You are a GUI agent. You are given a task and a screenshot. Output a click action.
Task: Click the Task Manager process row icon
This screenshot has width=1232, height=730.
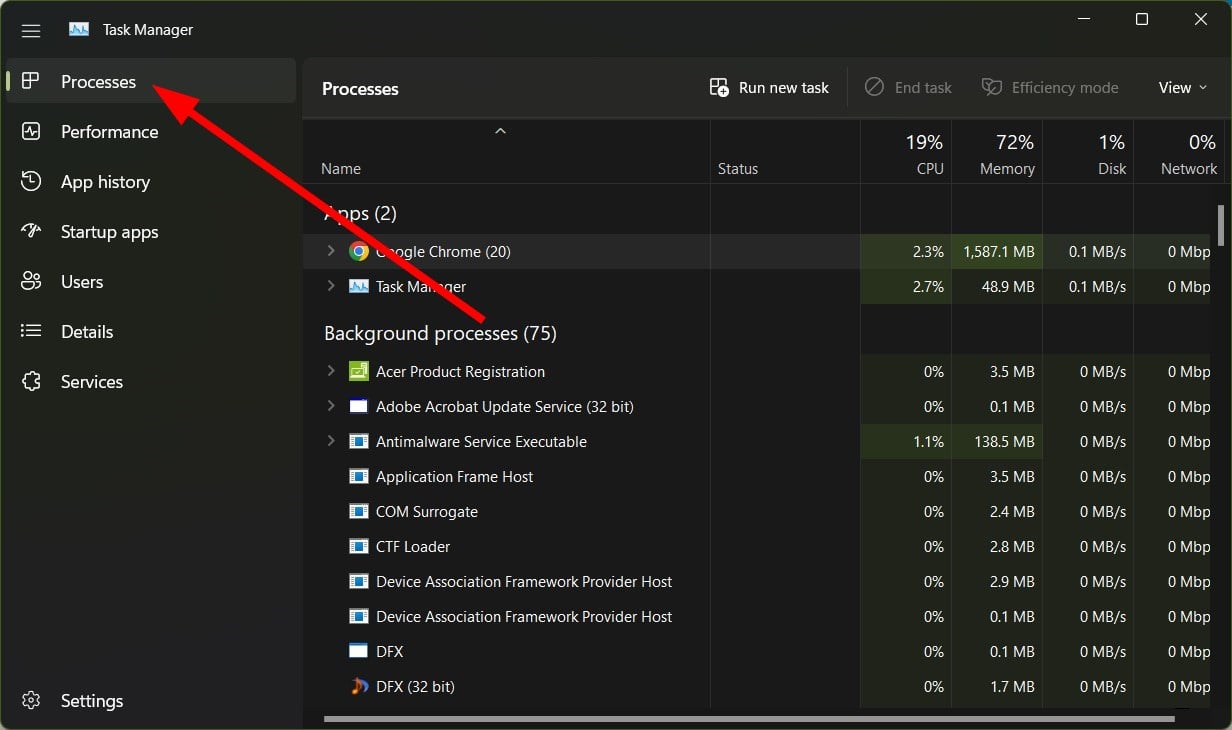[x=359, y=286]
